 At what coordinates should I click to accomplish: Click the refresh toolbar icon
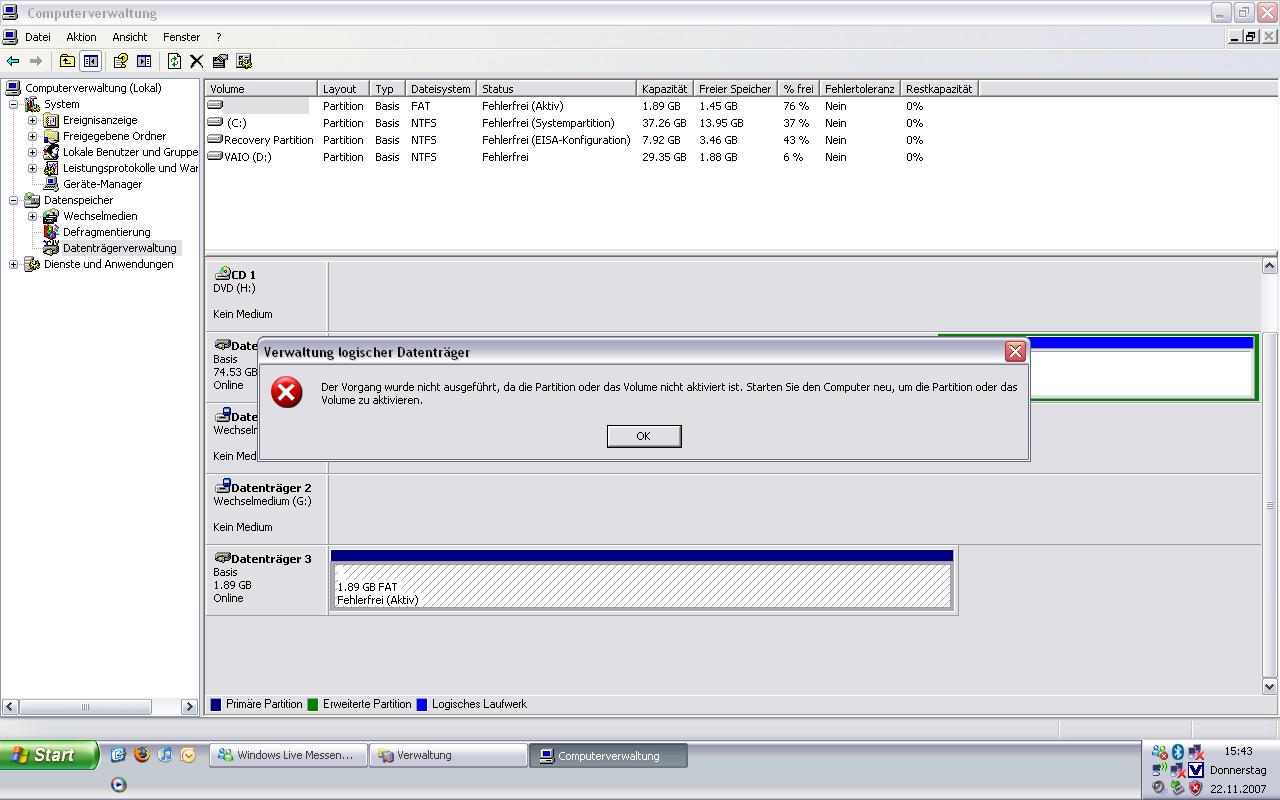(x=174, y=61)
